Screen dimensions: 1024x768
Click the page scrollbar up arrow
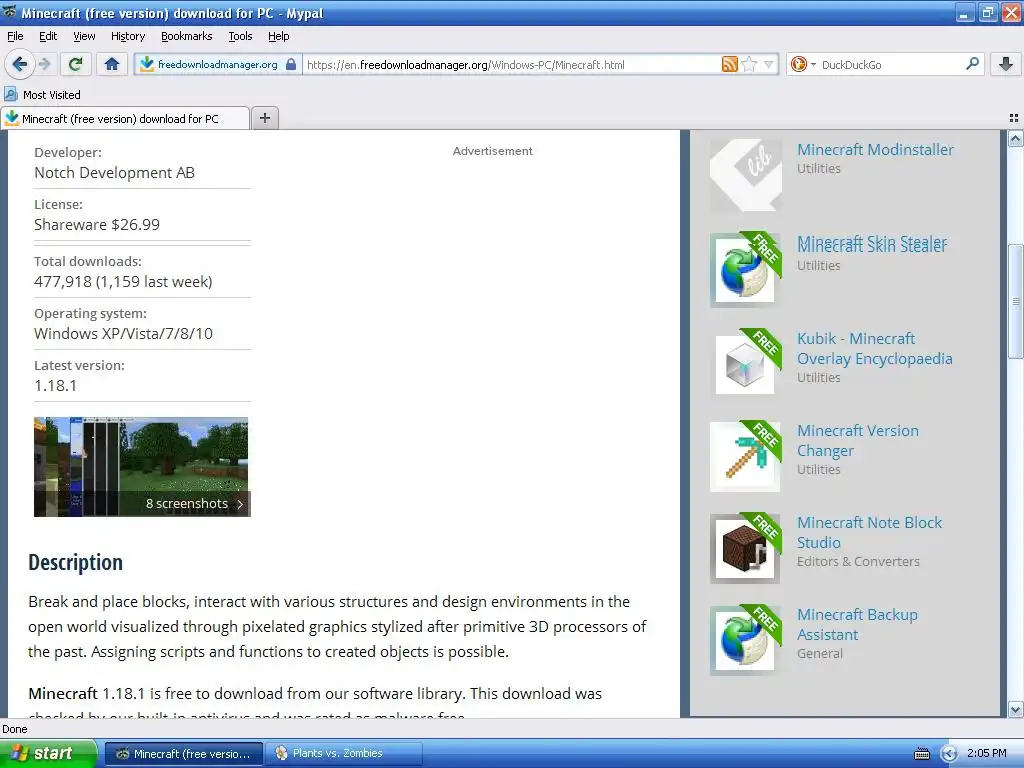click(x=1016, y=138)
